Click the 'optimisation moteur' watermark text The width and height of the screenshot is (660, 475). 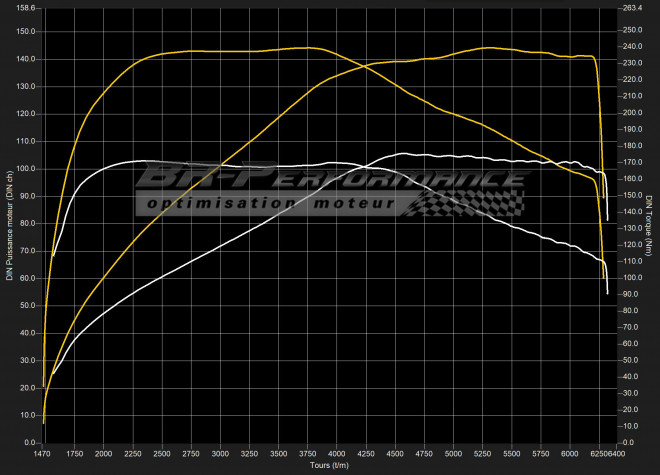(272, 205)
